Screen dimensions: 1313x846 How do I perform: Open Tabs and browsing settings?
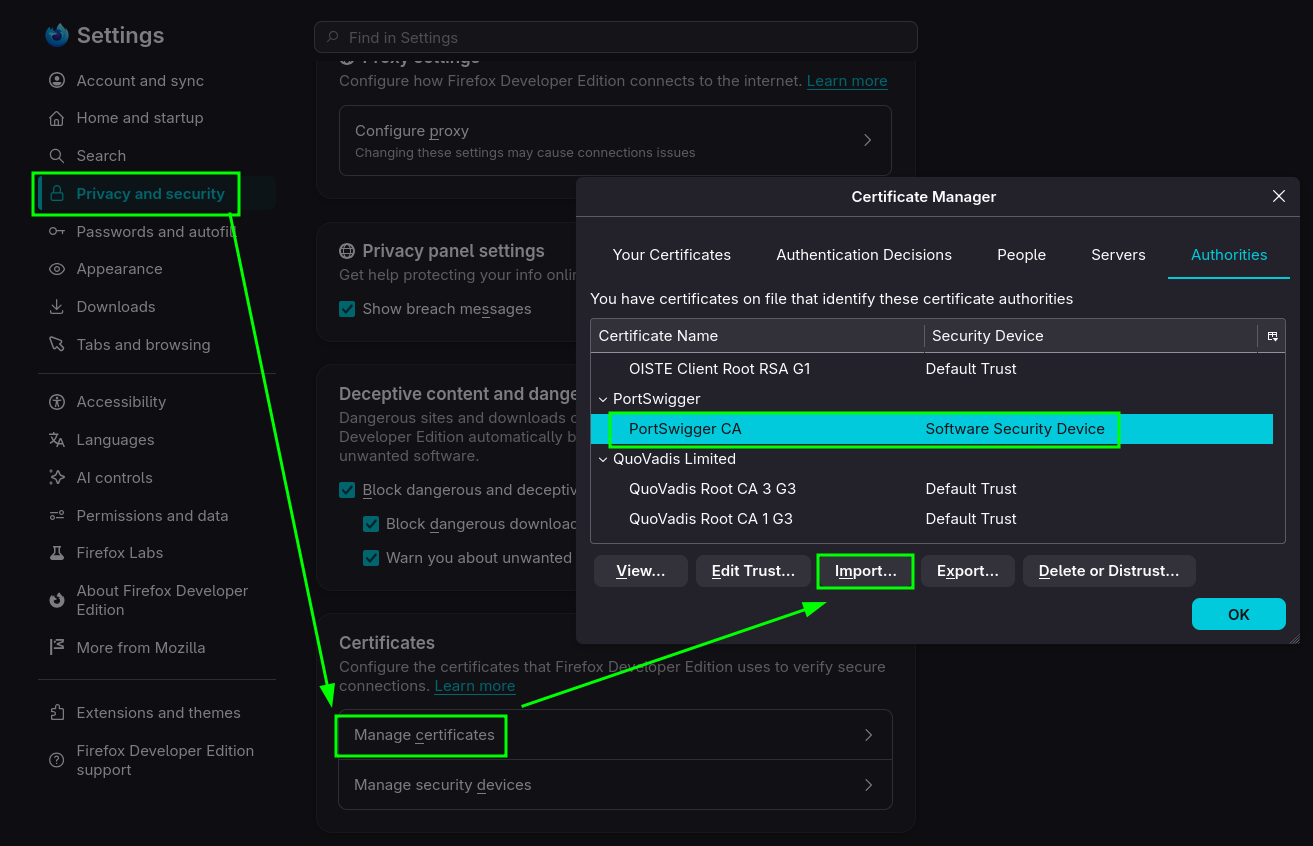pyautogui.click(x=143, y=345)
